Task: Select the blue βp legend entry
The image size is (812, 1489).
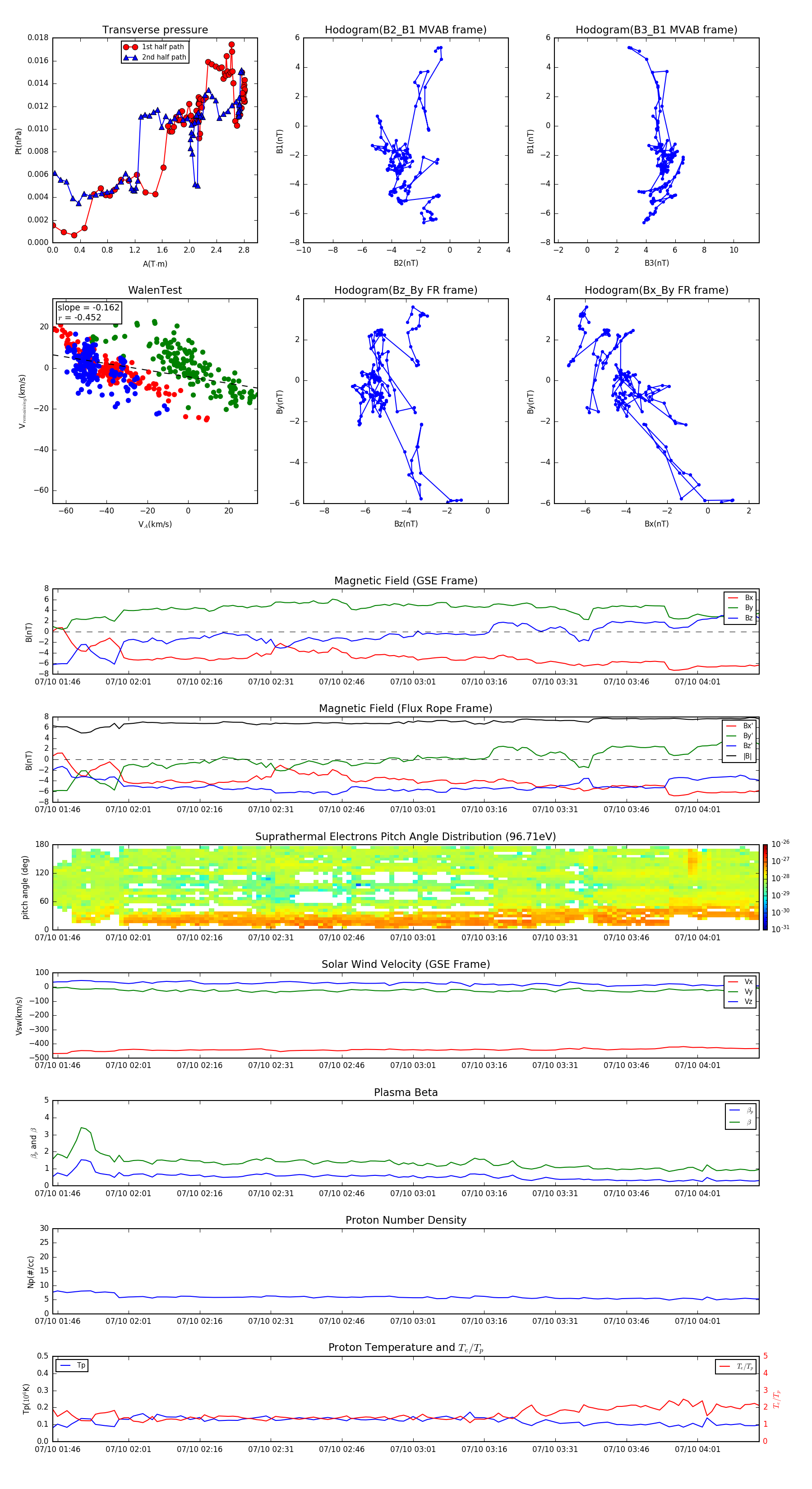Action: [741, 1110]
